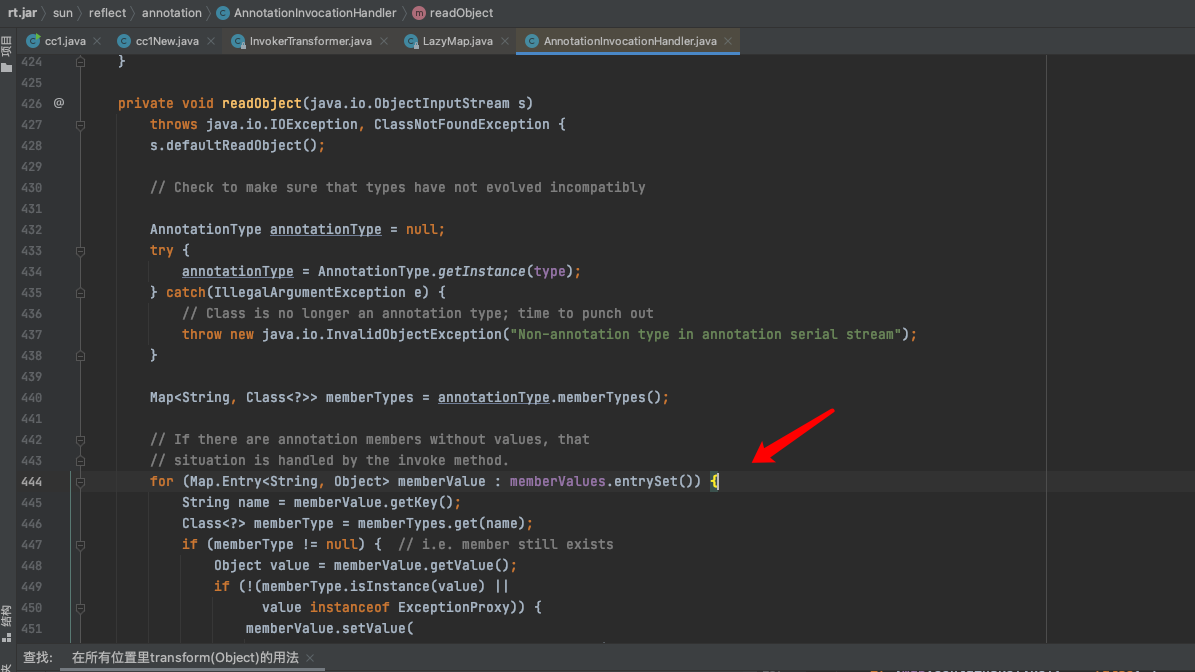Switch to the cc1.java tab
Screen dimensions: 1195x672
(x=65, y=41)
